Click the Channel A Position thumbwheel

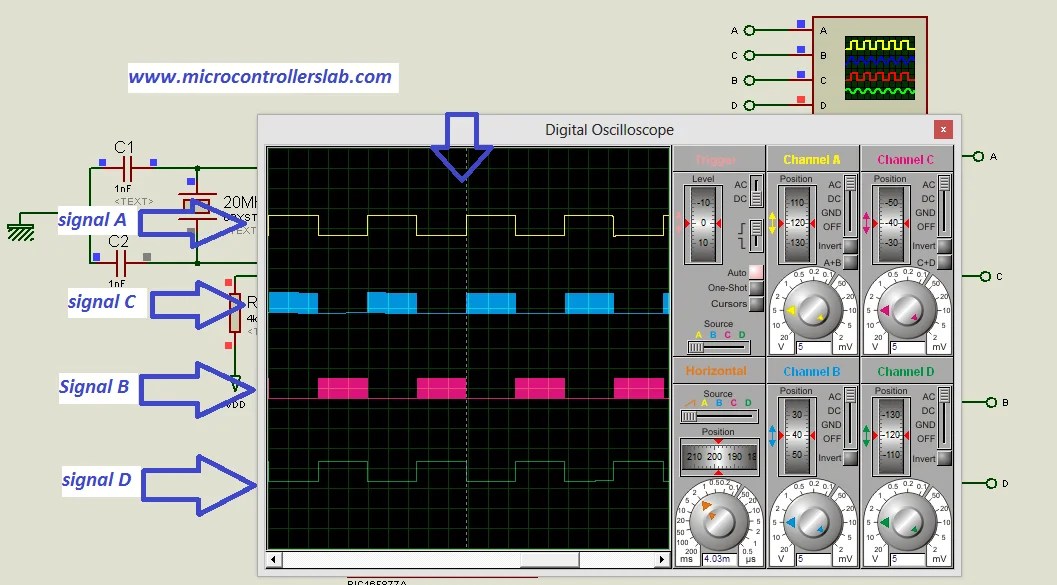click(797, 224)
